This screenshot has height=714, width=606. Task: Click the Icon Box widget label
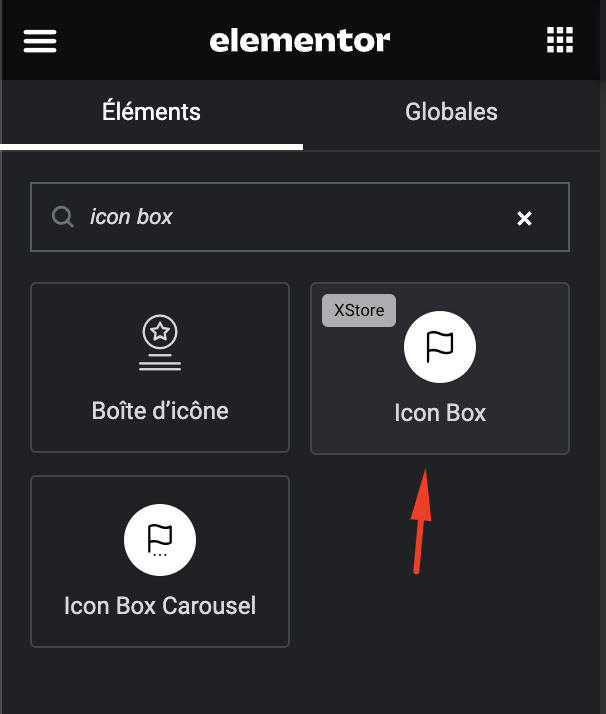point(440,413)
